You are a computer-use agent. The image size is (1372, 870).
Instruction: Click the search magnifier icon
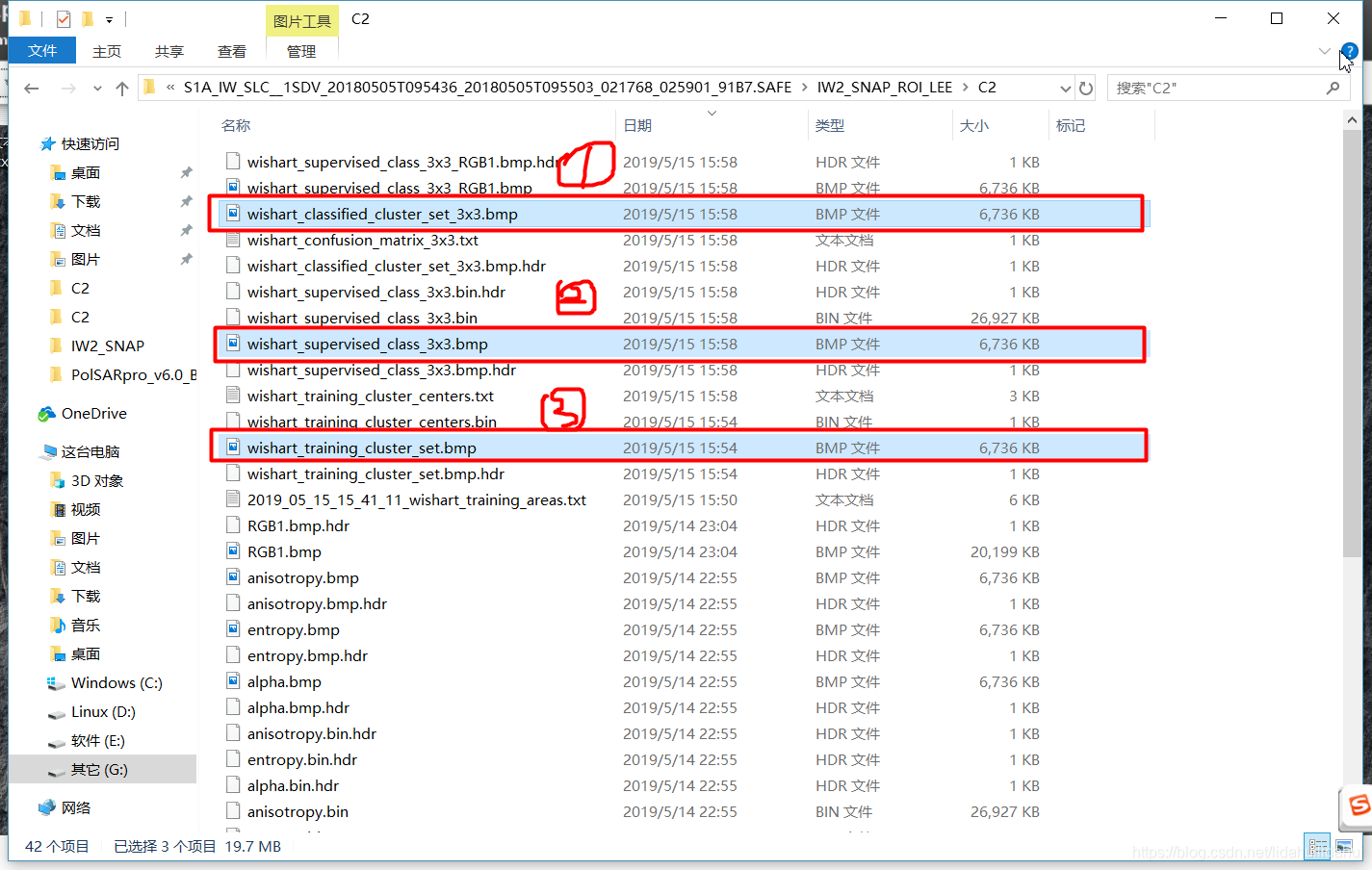click(1333, 88)
